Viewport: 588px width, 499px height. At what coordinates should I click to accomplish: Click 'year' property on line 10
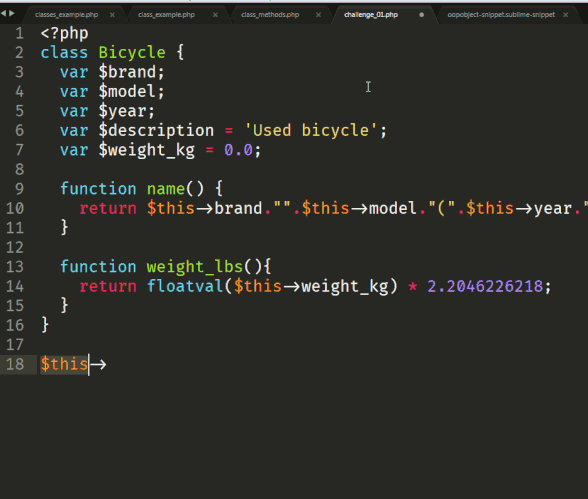coord(553,209)
